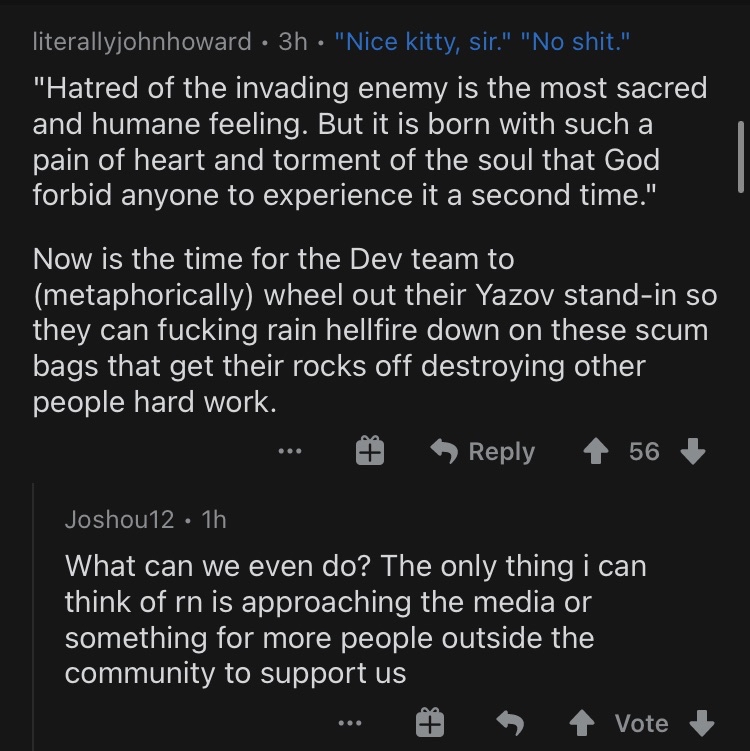This screenshot has width=750, height=751.
Task: Give an award to literallyjohnhoward's comment
Action: point(370,451)
